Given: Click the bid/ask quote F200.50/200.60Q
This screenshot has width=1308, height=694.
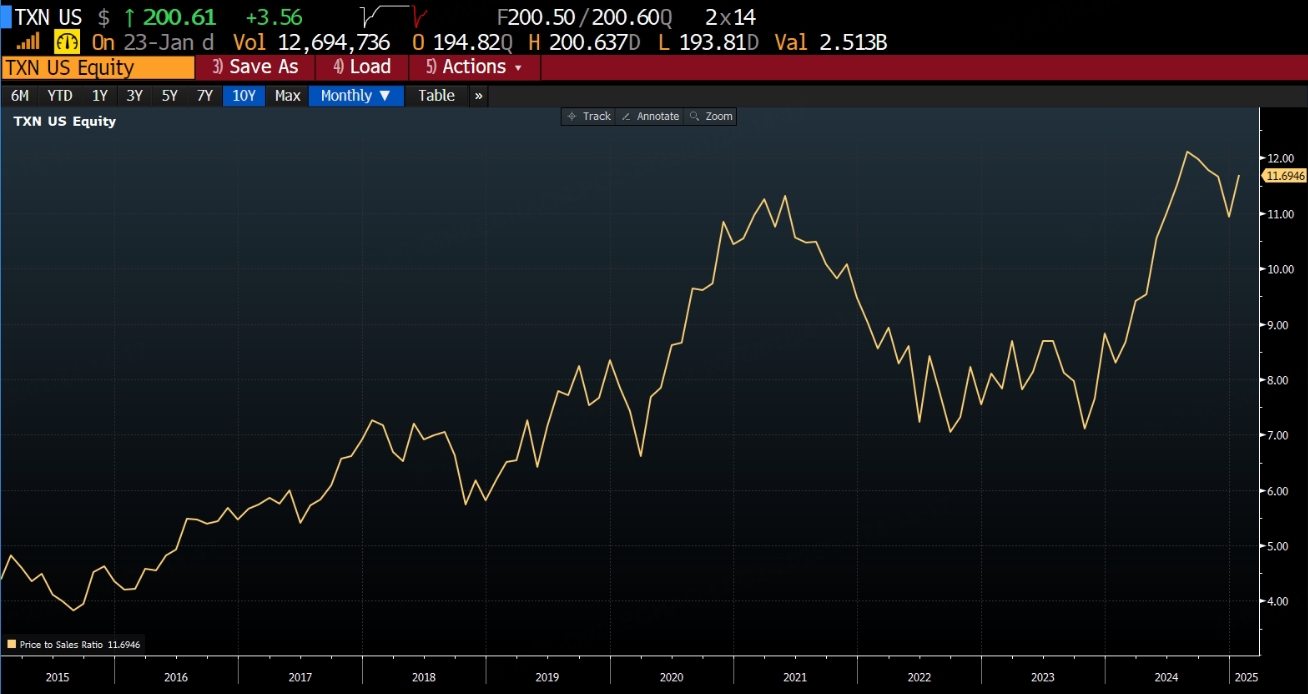Looking at the screenshot, I should click(x=587, y=18).
